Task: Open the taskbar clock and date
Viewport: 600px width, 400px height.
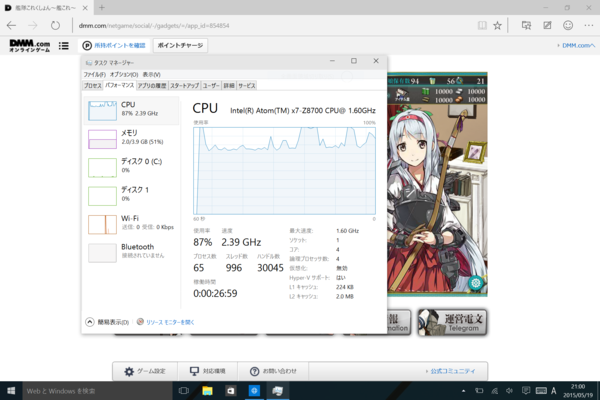Action: [x=578, y=391]
